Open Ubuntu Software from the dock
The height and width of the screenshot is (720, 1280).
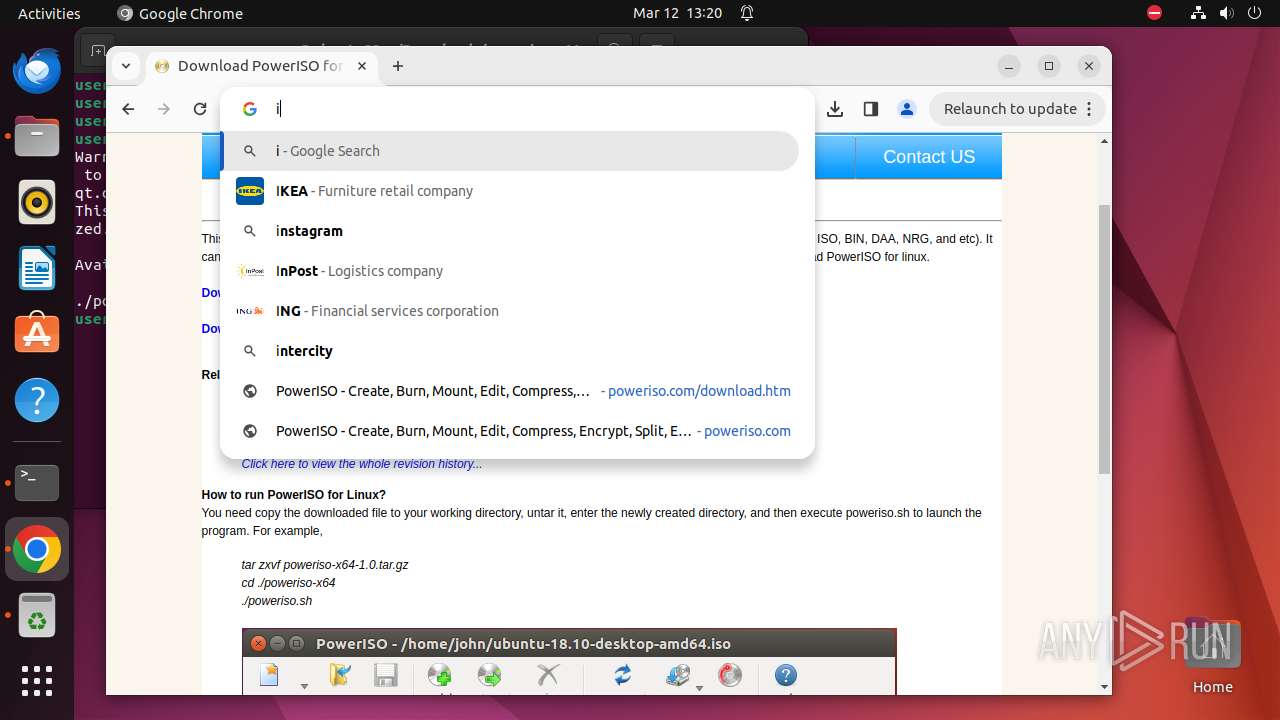click(x=37, y=335)
